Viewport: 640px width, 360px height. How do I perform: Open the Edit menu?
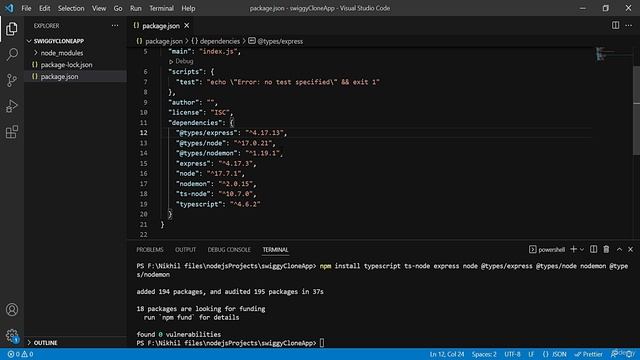(x=44, y=8)
